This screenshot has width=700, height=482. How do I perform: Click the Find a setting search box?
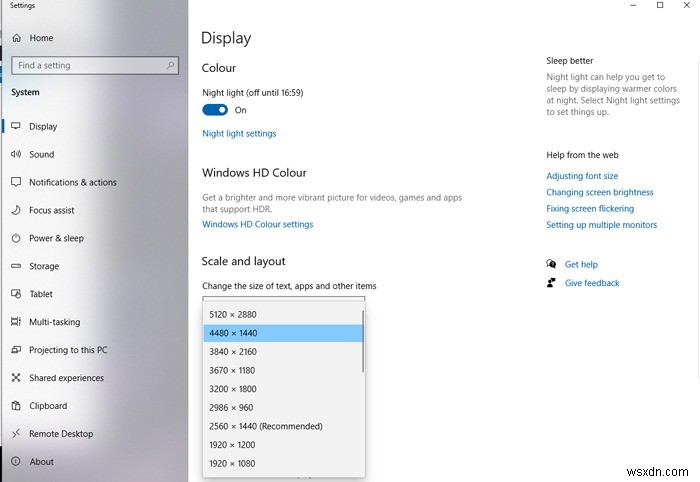coord(95,65)
